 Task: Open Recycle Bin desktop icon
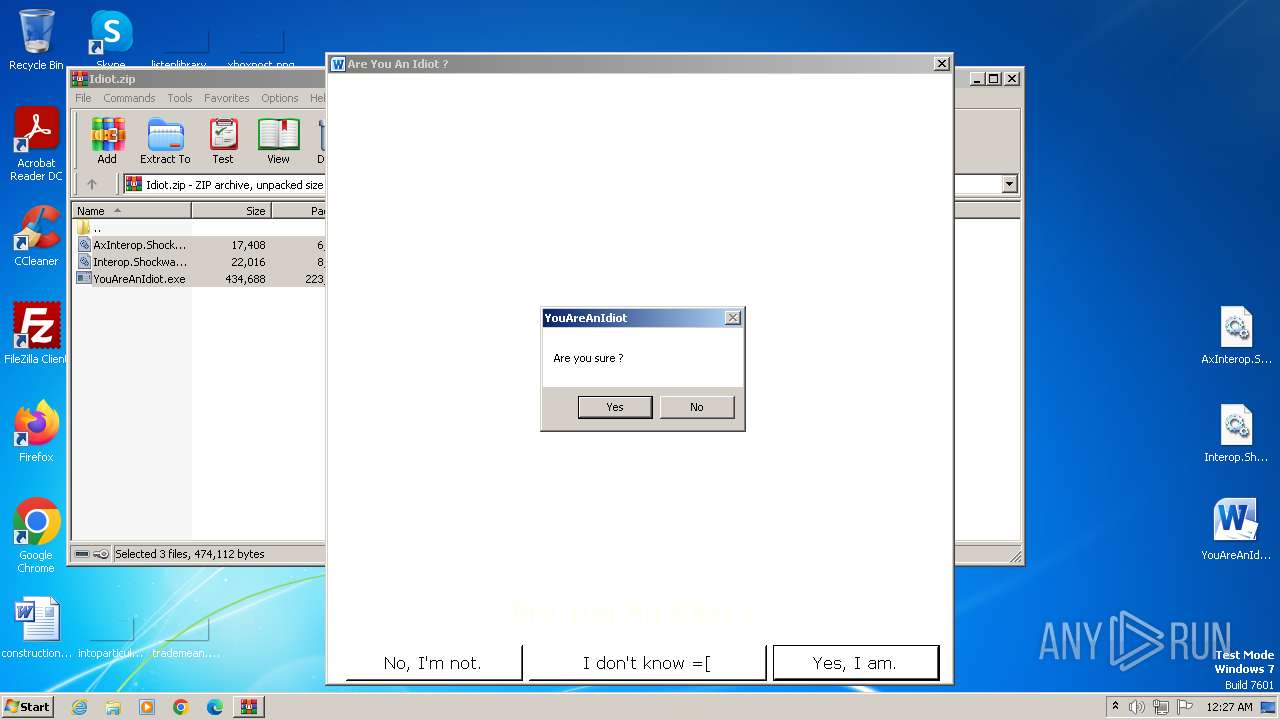[36, 40]
